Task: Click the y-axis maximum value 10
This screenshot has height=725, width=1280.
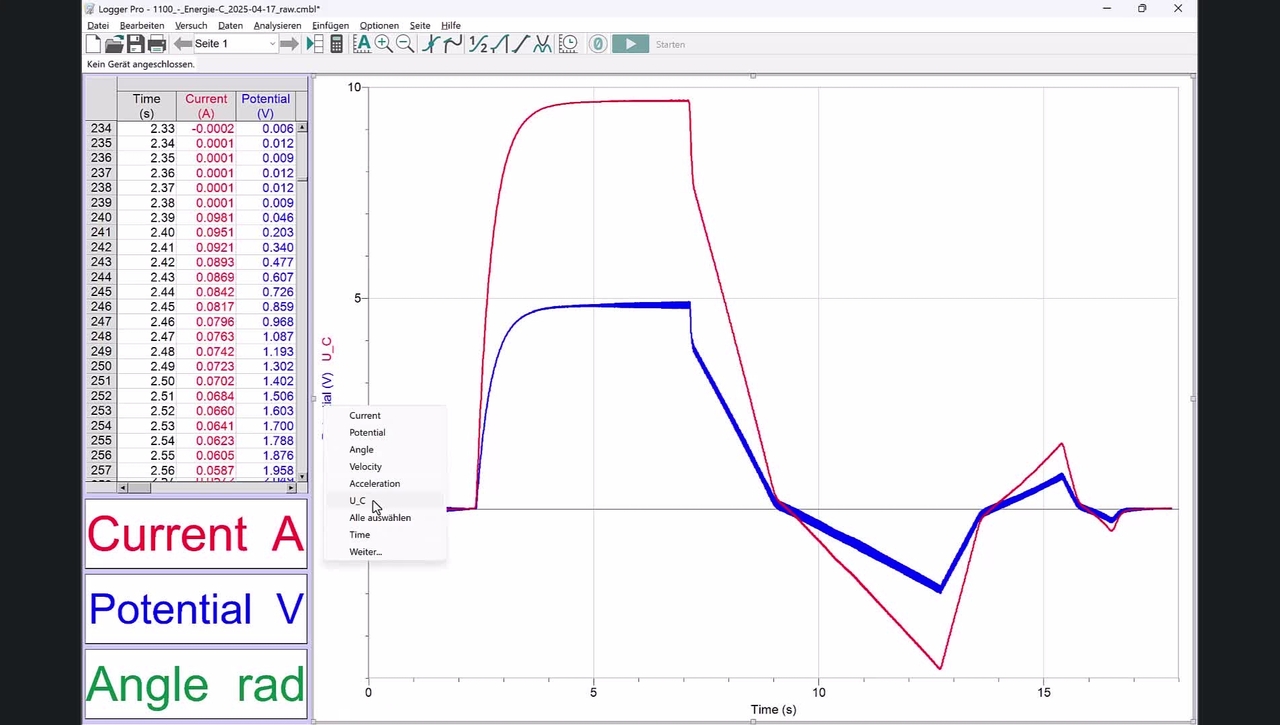Action: pyautogui.click(x=354, y=87)
